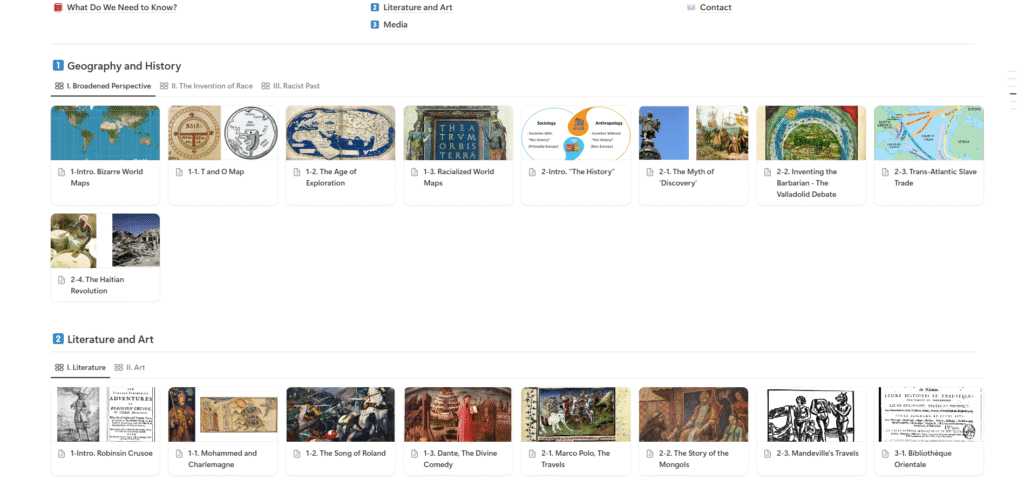Click the page icon on 'Mandeville's Travels' card
This screenshot has width=1024, height=480.
click(767, 453)
